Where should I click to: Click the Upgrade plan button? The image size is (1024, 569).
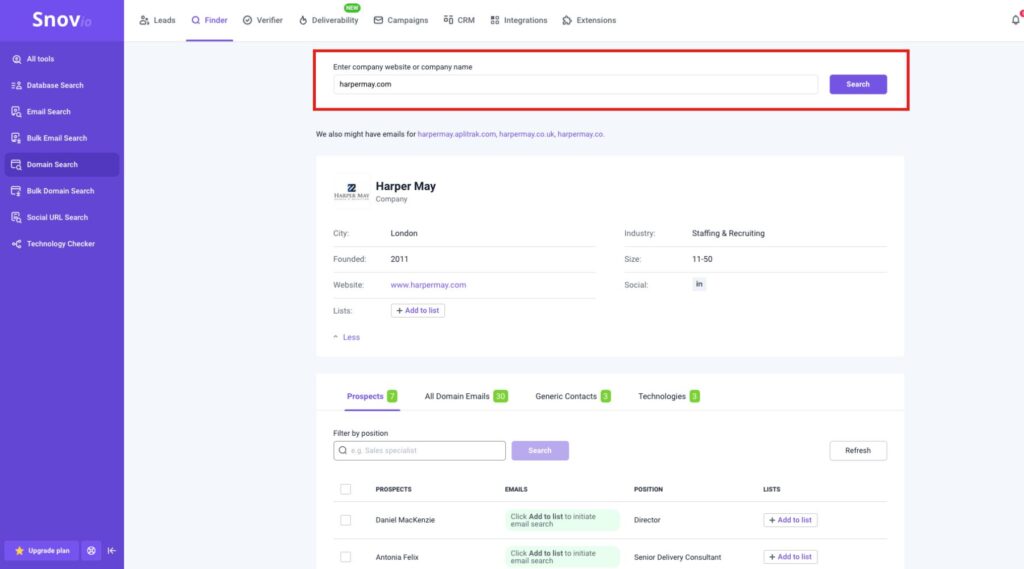tap(42, 551)
